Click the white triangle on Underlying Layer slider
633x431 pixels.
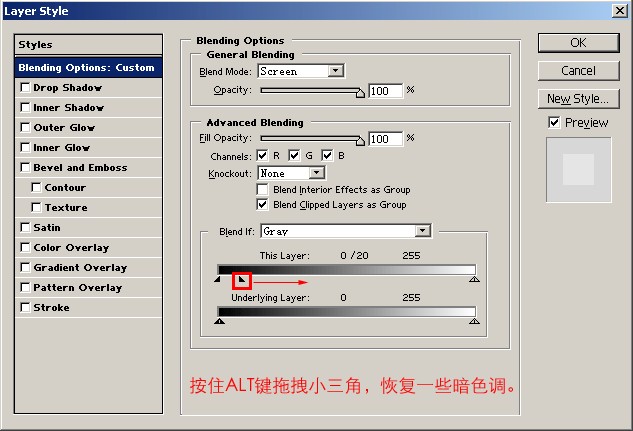pyautogui.click(x=474, y=321)
